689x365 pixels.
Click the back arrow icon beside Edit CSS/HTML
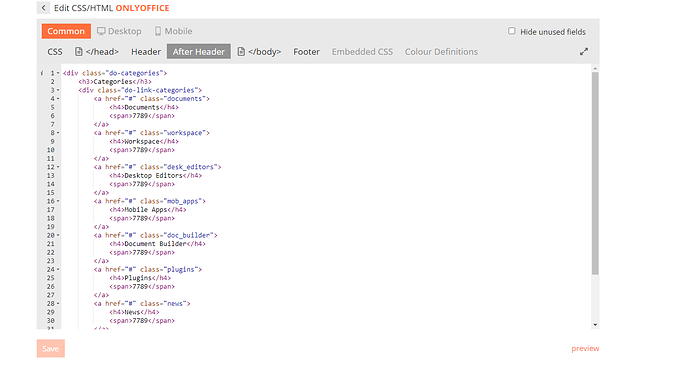tap(43, 8)
